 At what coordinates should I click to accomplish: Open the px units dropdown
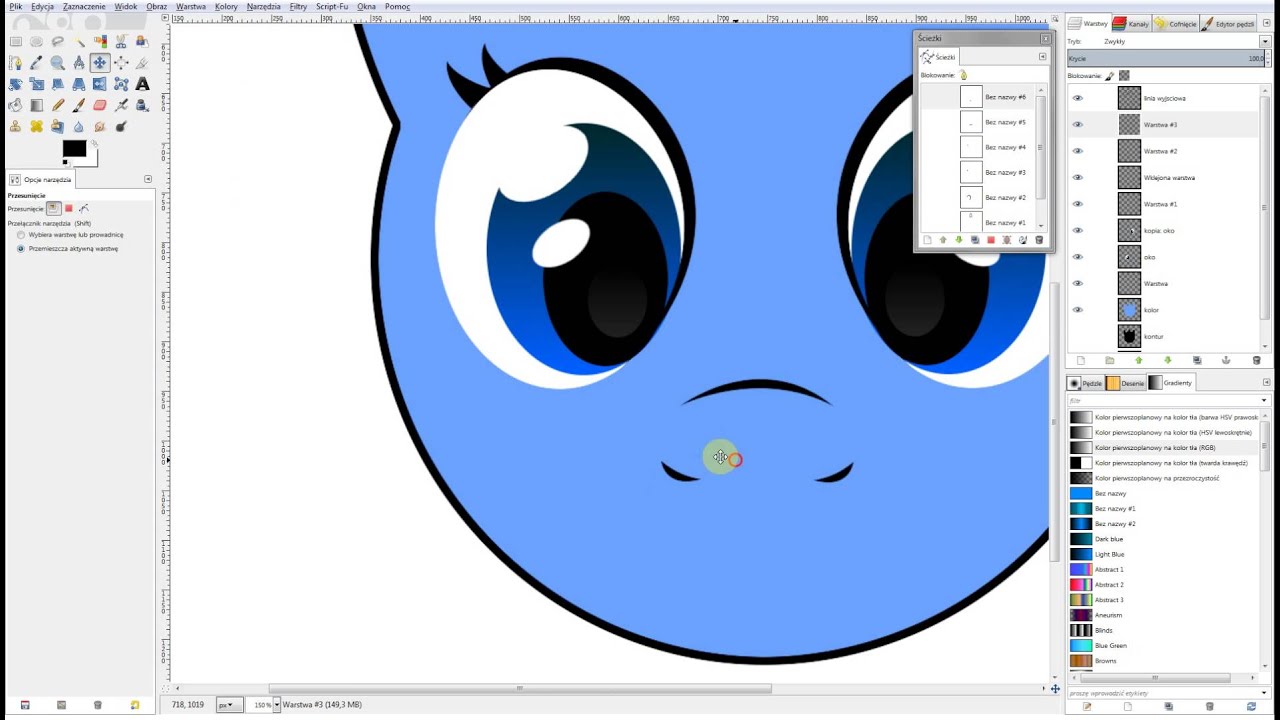coord(228,705)
